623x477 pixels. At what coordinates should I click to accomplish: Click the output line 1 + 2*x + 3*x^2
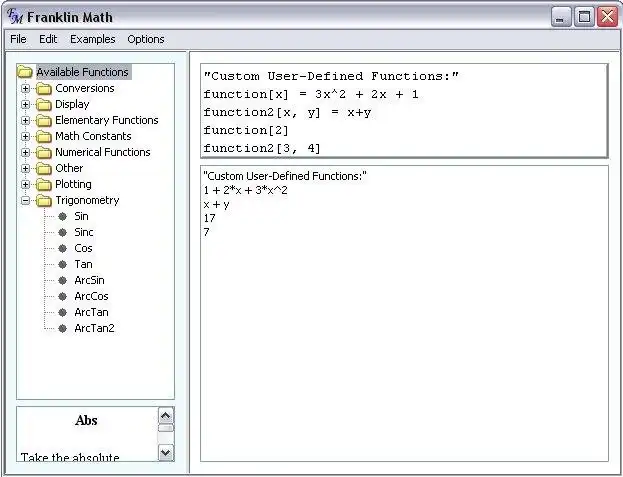pyautogui.click(x=245, y=190)
